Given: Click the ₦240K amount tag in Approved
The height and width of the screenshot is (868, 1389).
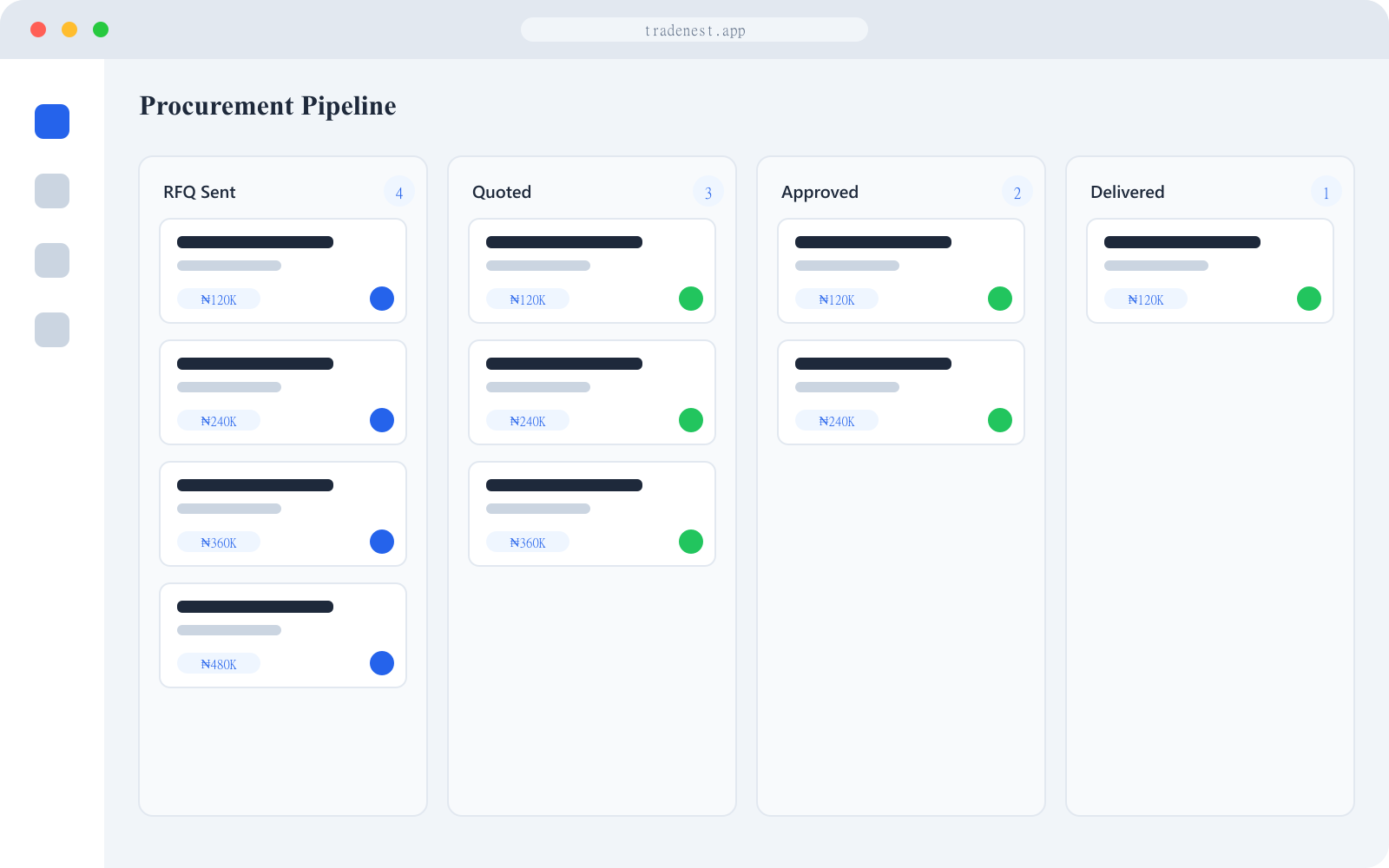Looking at the screenshot, I should tap(837, 420).
